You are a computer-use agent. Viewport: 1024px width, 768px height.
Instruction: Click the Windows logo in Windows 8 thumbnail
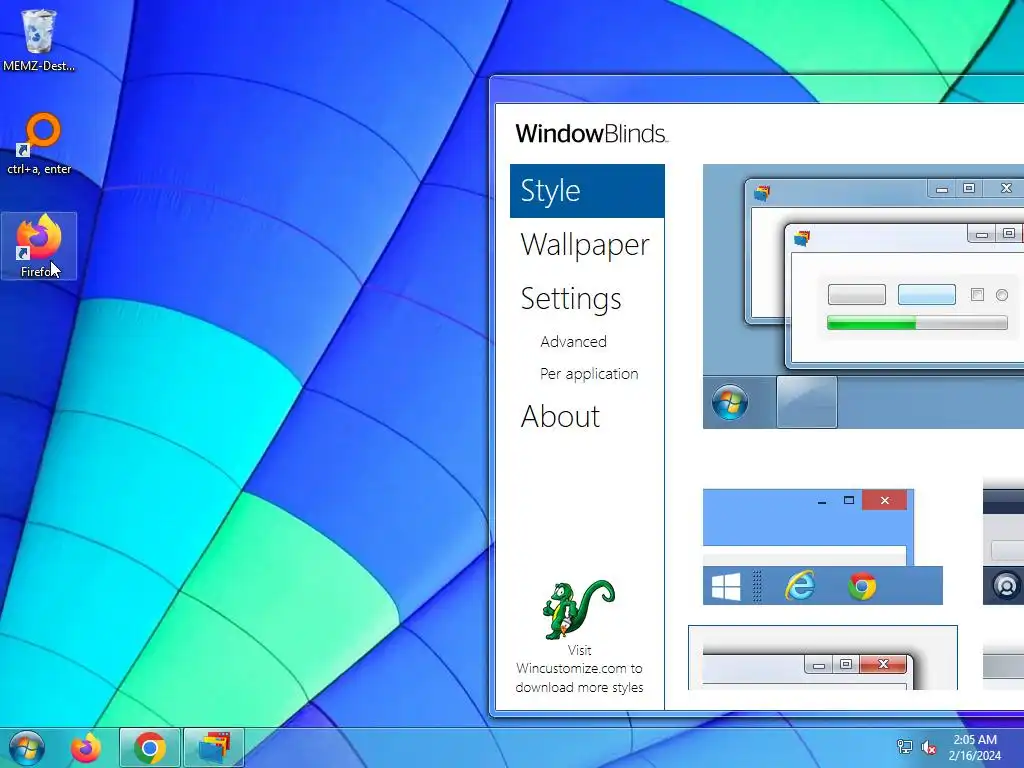[x=726, y=586]
